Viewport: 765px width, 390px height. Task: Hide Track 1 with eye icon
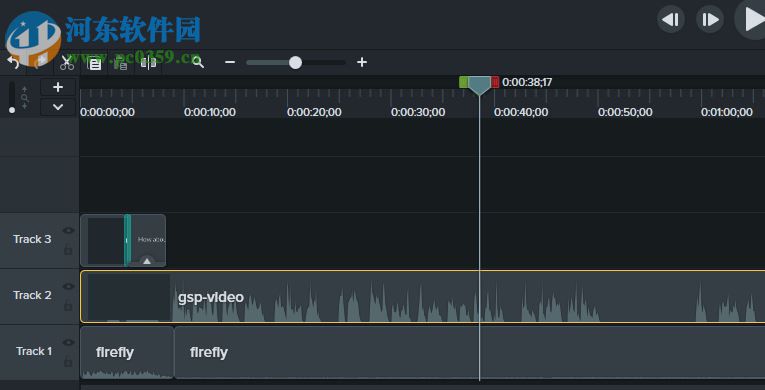69,343
